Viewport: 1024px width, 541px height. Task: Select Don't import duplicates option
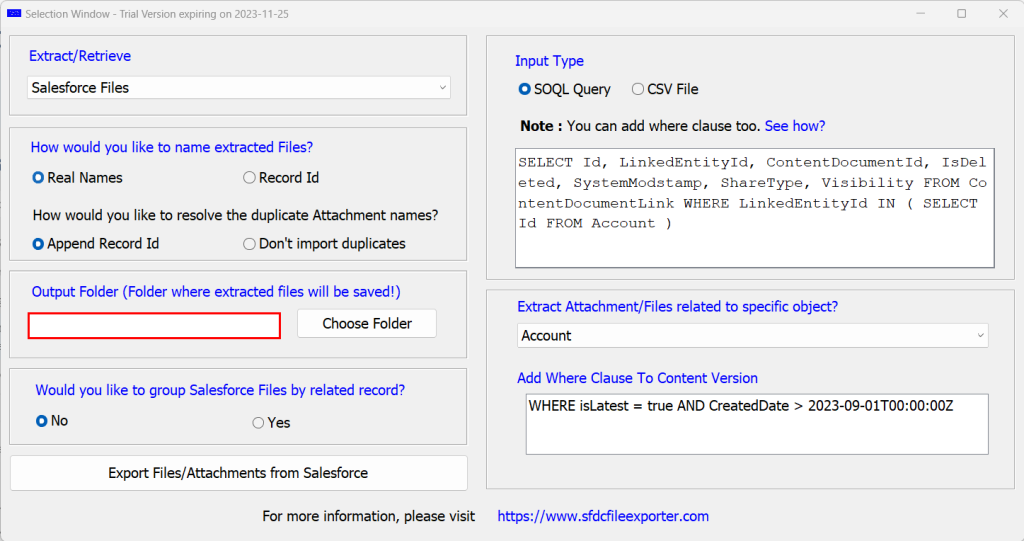pos(250,244)
